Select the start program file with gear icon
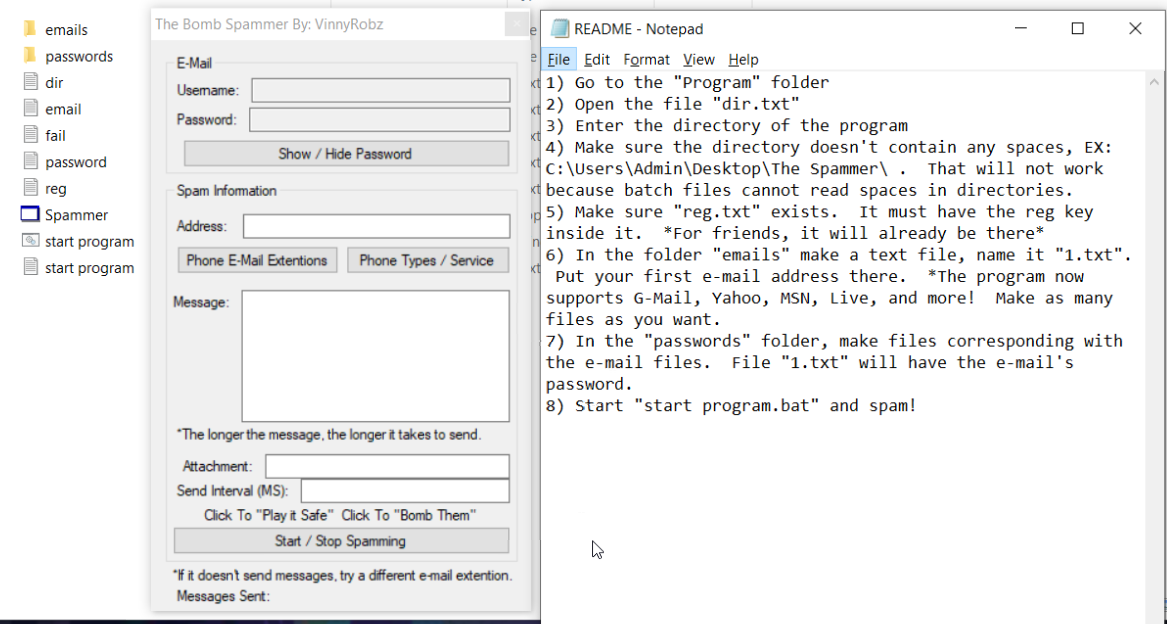 (x=88, y=241)
